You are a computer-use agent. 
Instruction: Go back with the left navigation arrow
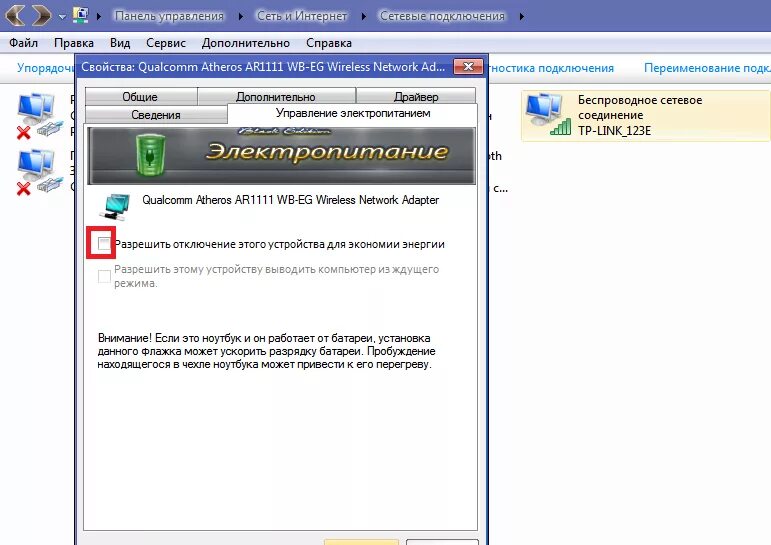[x=15, y=15]
